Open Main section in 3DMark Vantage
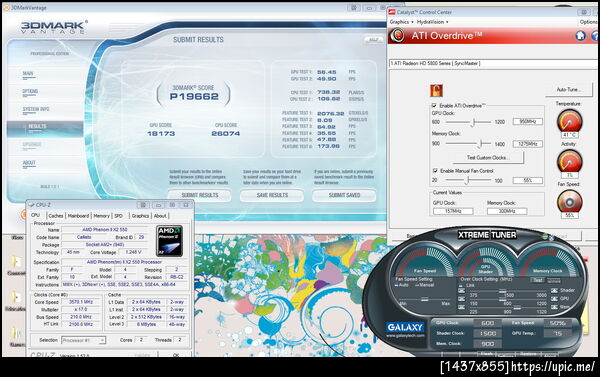This screenshot has width=600, height=377. click(x=28, y=73)
